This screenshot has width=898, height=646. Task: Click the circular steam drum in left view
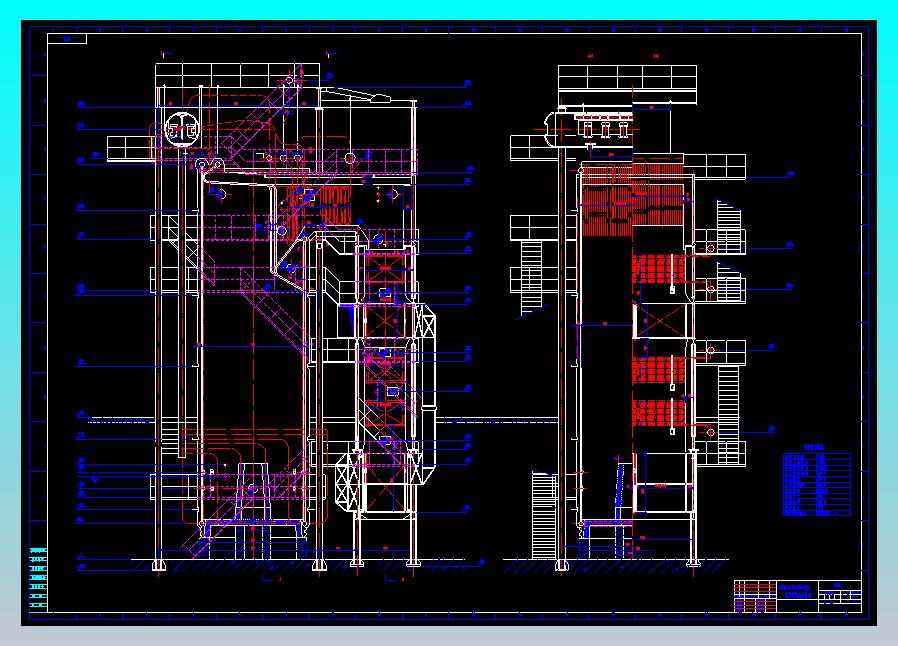(182, 129)
